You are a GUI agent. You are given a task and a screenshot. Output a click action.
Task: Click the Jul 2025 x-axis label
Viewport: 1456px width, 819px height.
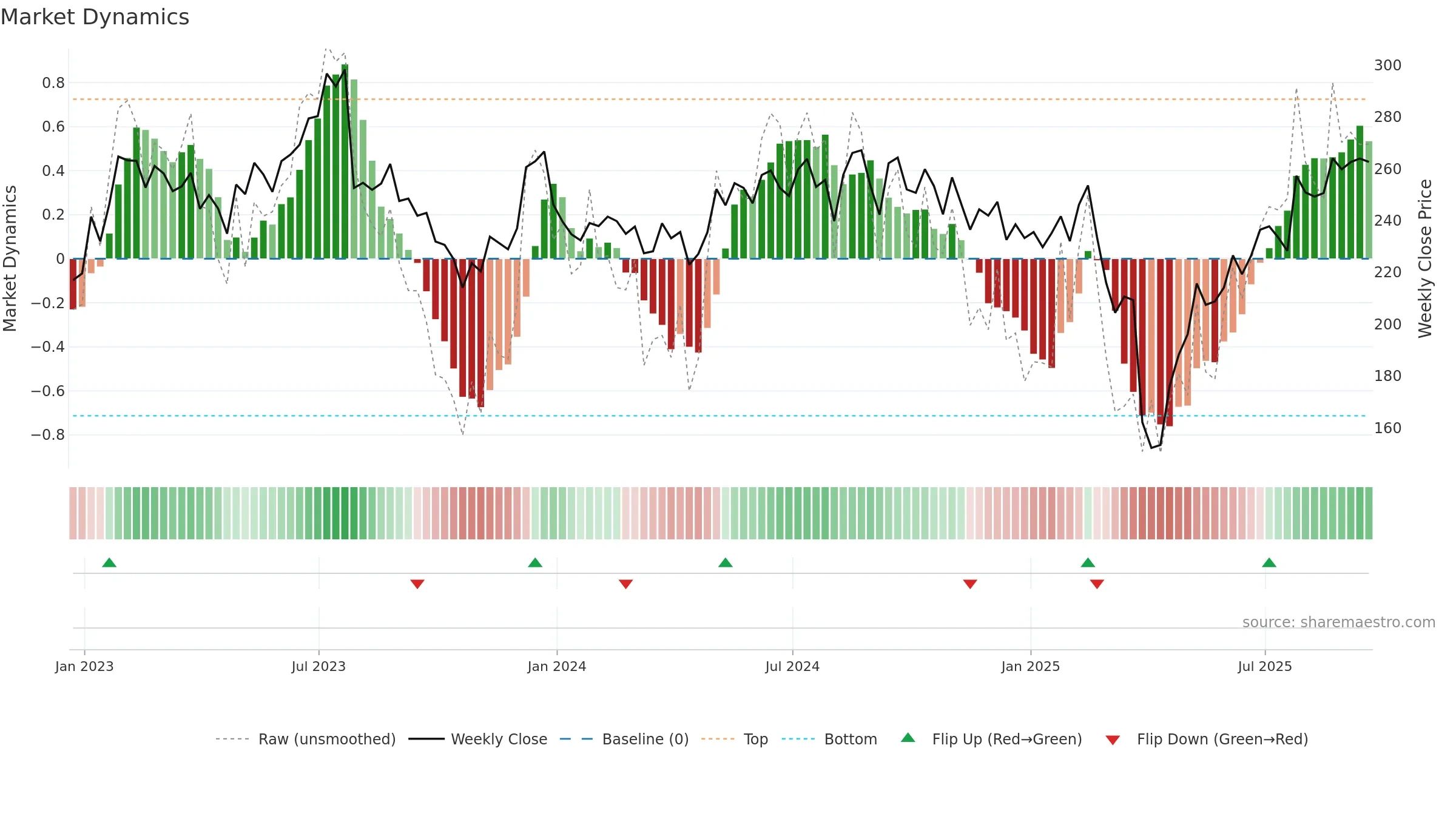(x=1265, y=666)
